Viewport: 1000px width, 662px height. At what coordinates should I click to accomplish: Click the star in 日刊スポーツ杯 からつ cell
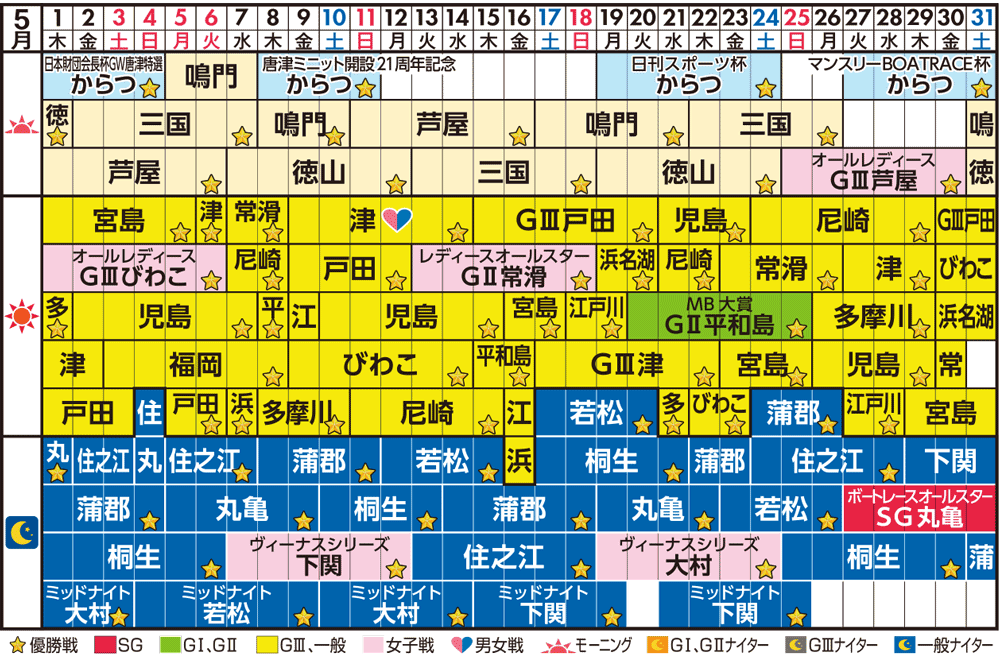pyautogui.click(x=765, y=88)
